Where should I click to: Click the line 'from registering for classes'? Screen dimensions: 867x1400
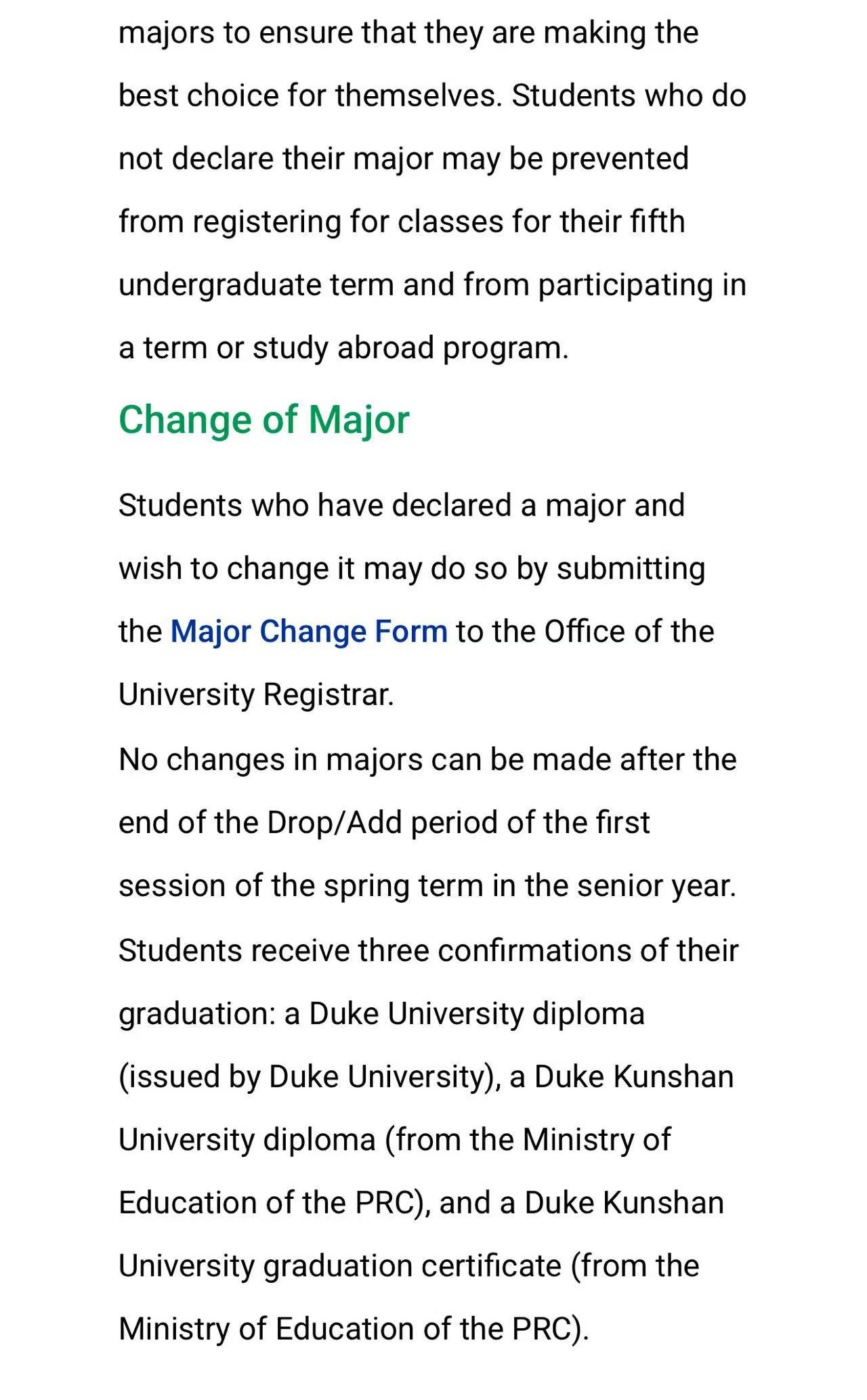[x=402, y=222]
